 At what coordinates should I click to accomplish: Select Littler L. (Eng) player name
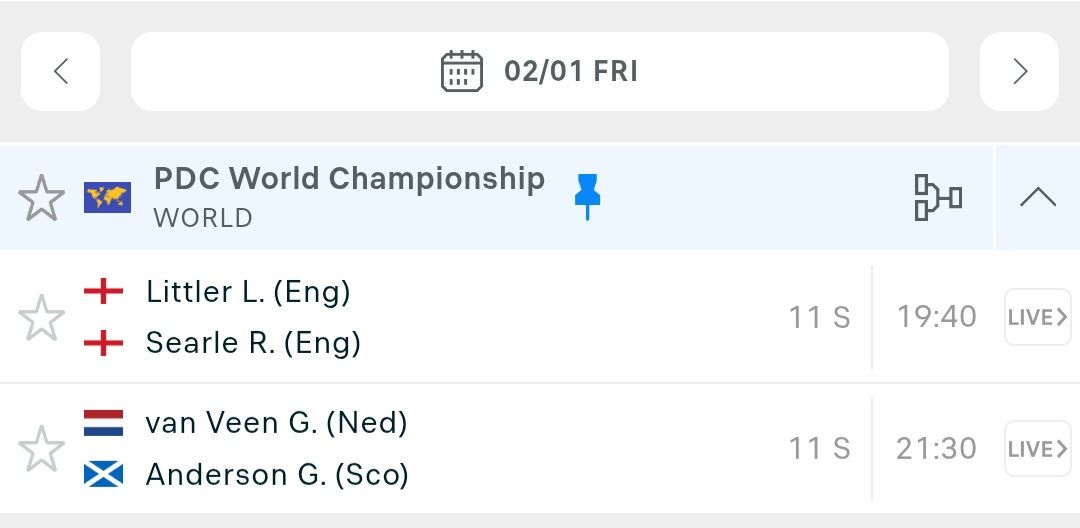pyautogui.click(x=248, y=291)
